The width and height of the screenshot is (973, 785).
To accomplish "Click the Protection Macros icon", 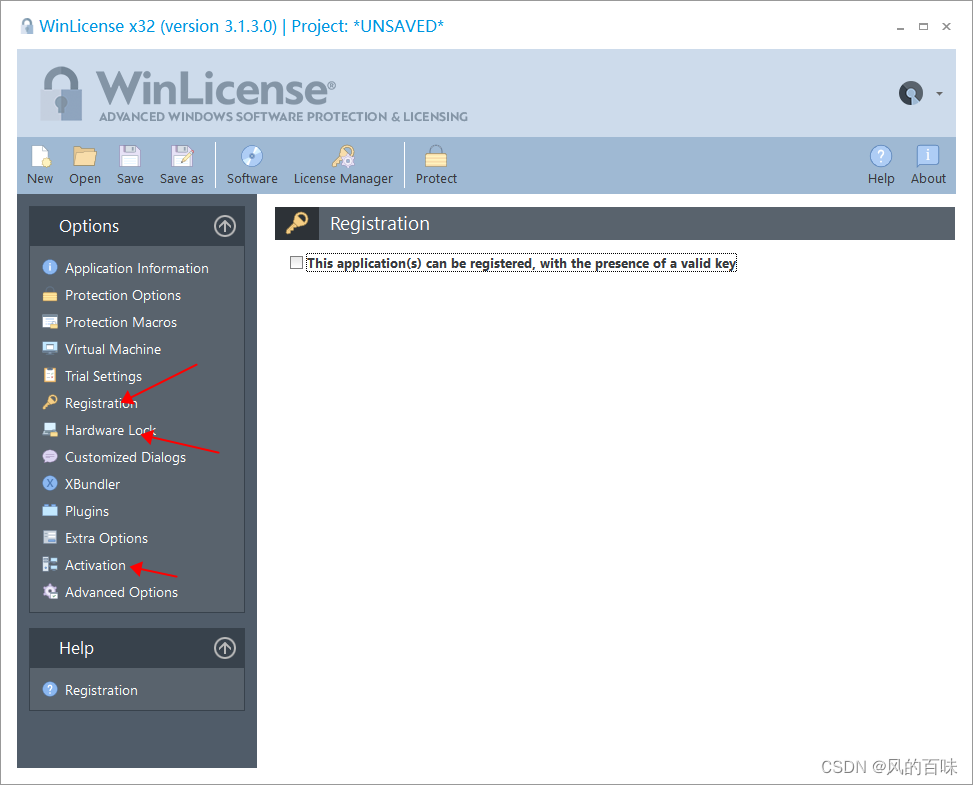I will (50, 321).
